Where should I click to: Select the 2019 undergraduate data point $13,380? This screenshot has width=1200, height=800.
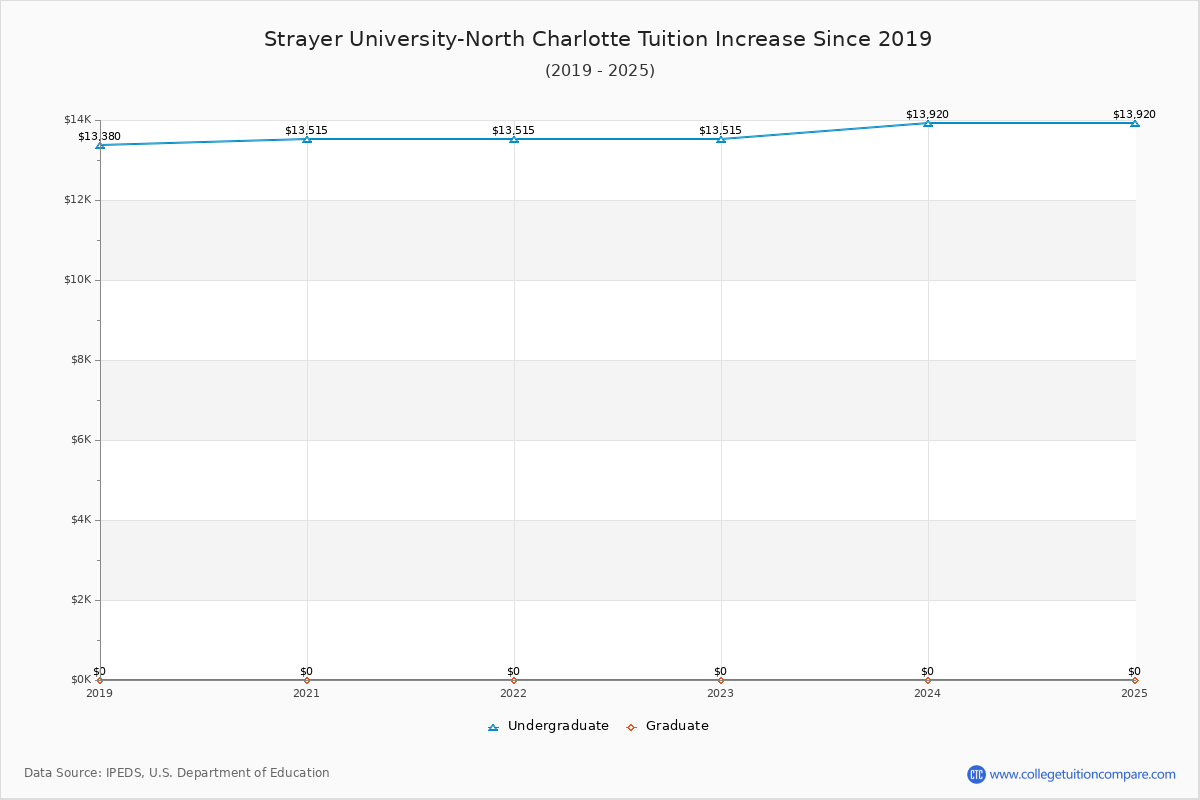pyautogui.click(x=100, y=145)
